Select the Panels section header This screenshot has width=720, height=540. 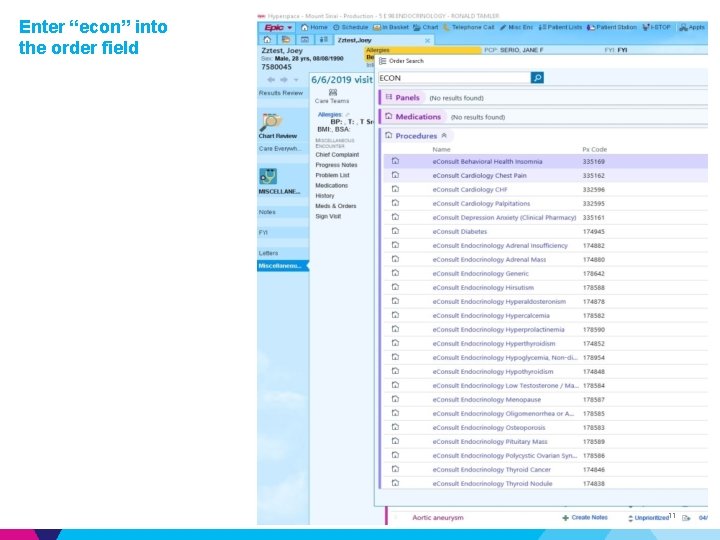[x=403, y=97]
